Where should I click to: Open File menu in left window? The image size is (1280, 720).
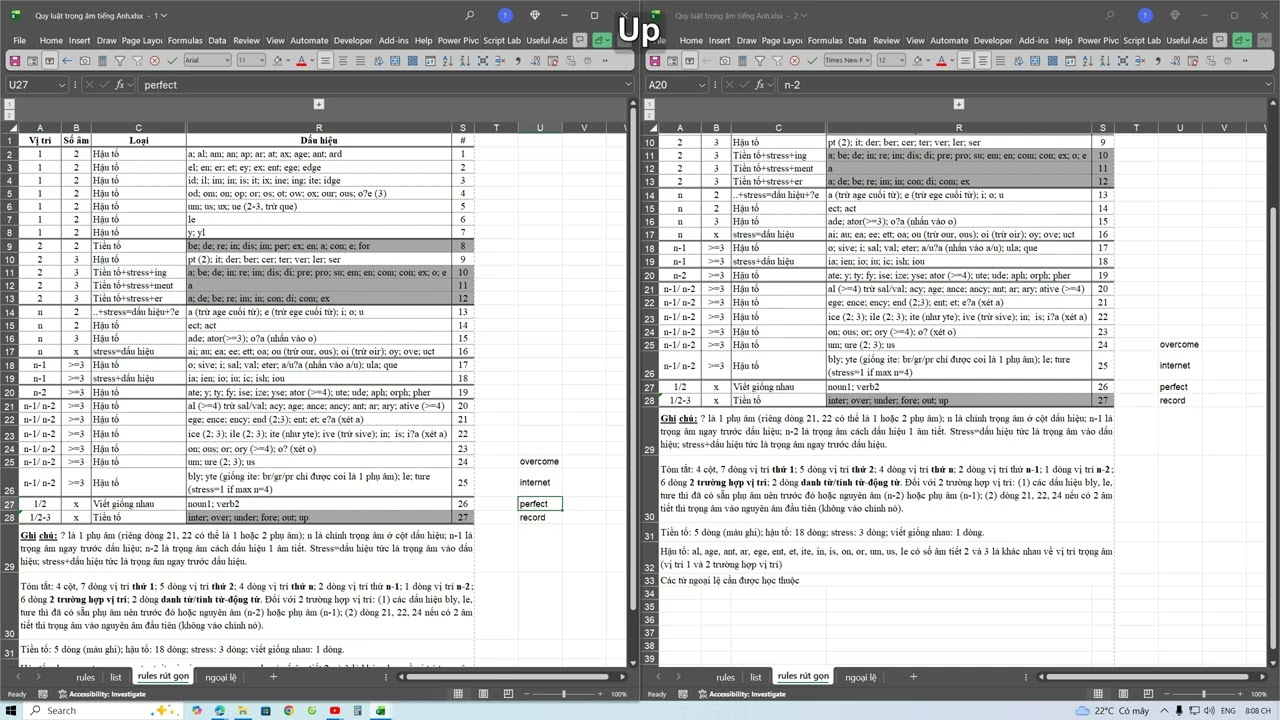[19, 40]
